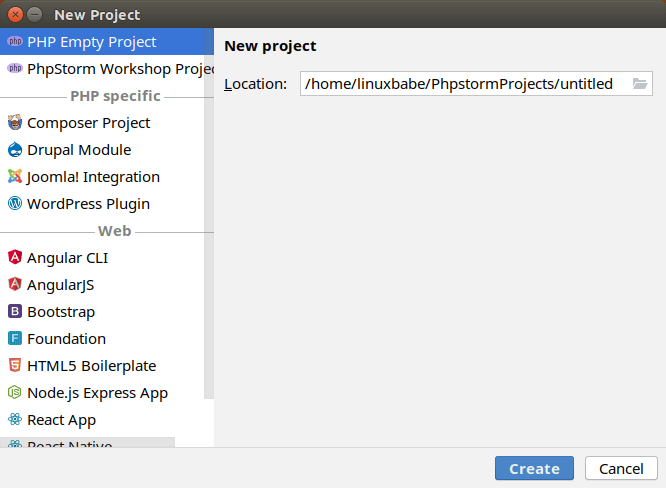Select Foundation project template
Viewport: 666px width, 488px height.
pyautogui.click(x=66, y=339)
